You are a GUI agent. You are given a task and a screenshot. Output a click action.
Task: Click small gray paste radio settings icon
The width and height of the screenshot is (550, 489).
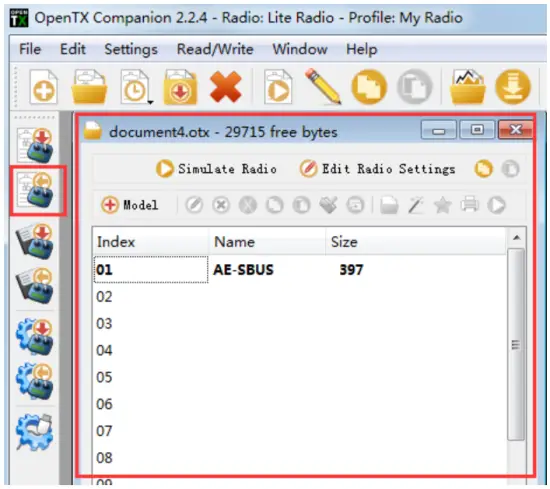click(x=510, y=169)
